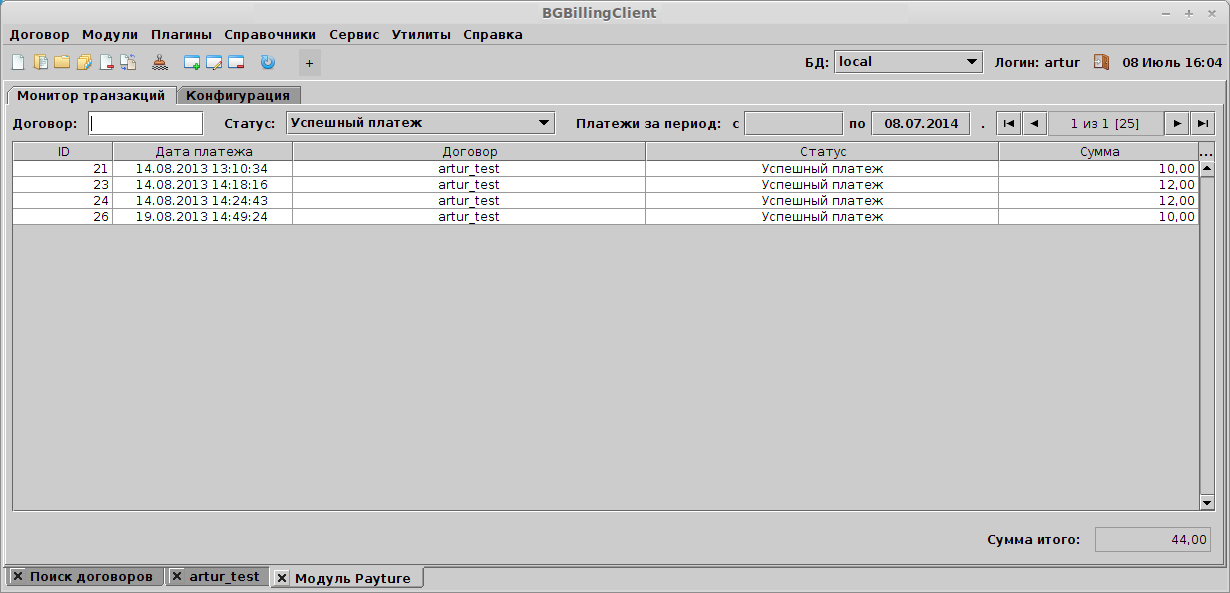The height and width of the screenshot is (593, 1230).
Task: Click the edit window toolbar icon
Action: 213,62
